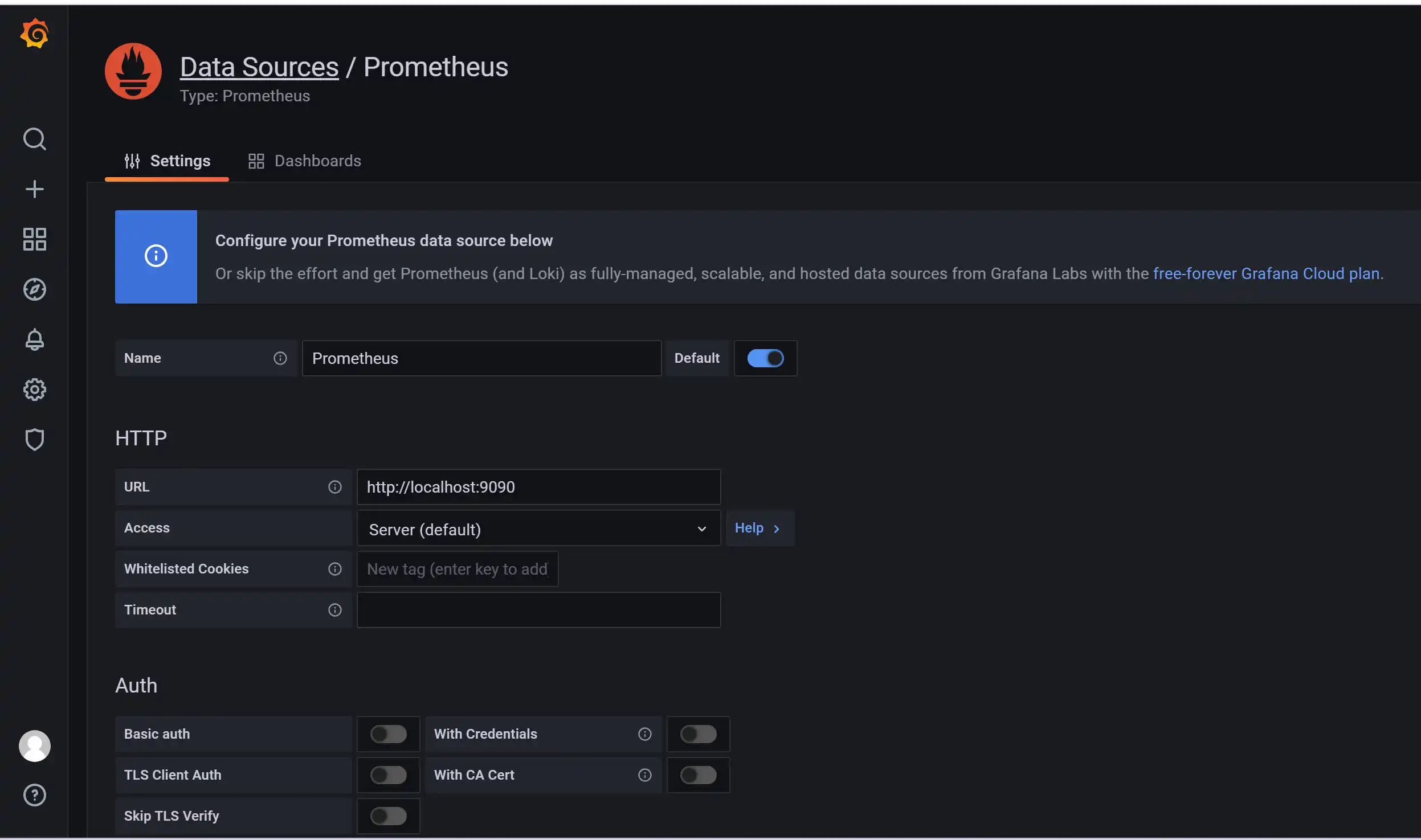1421x840 pixels.
Task: Click info icon beside Whitelisted Cookies
Action: (x=334, y=569)
